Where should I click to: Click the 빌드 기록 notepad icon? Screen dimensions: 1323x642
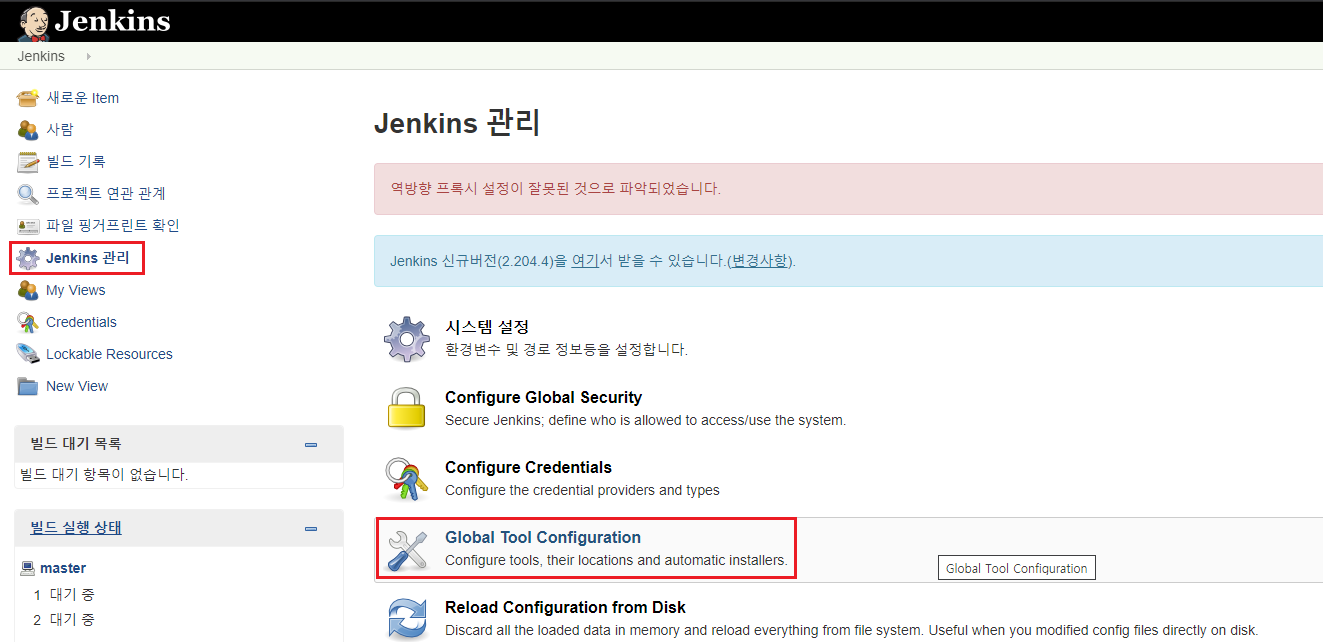coord(28,162)
